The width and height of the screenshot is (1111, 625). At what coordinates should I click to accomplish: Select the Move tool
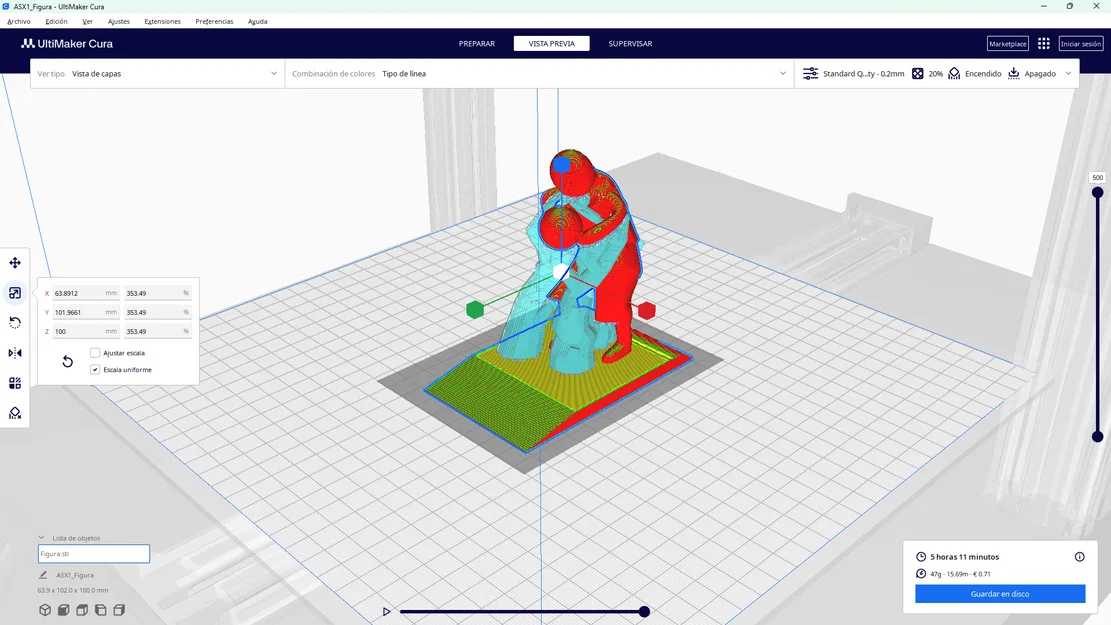[14, 262]
